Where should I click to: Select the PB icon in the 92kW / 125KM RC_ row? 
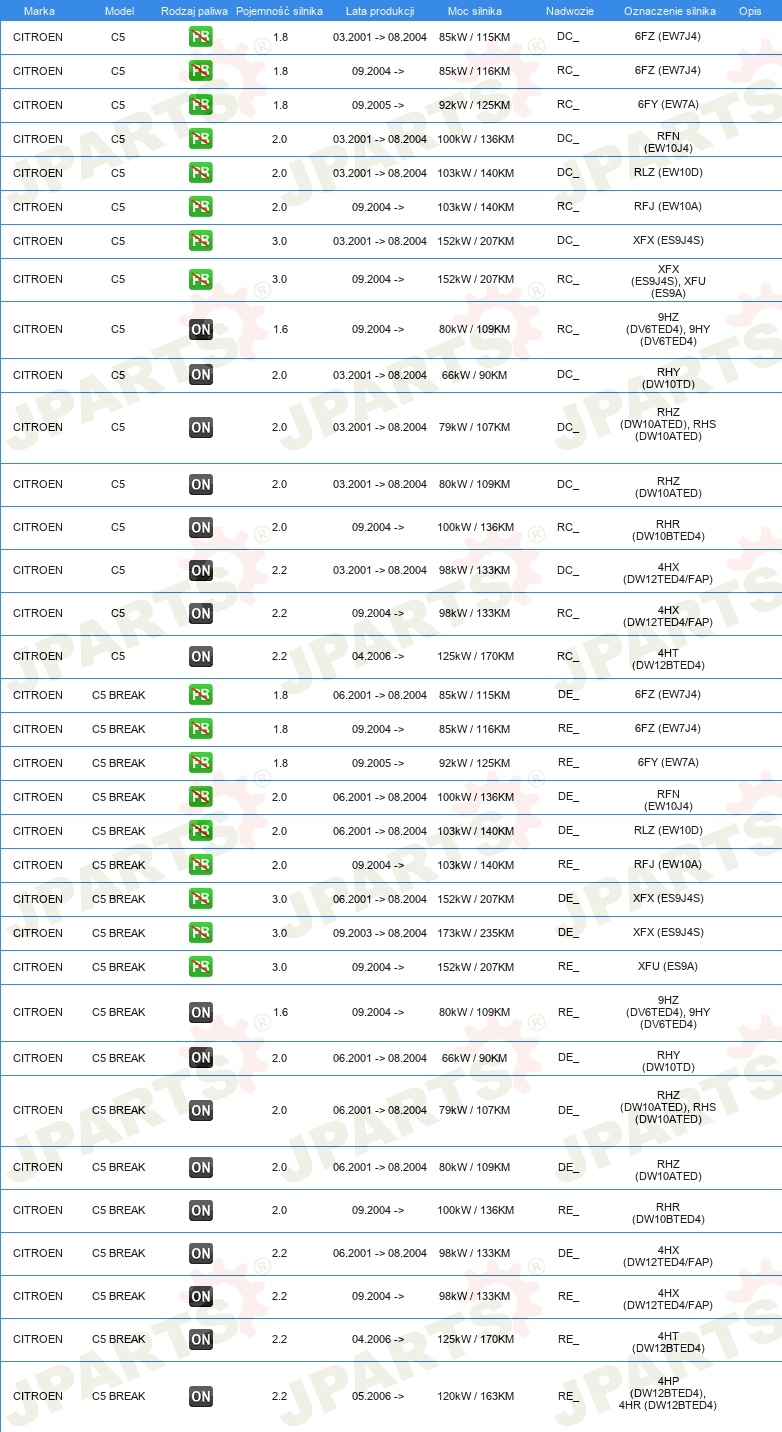(200, 105)
